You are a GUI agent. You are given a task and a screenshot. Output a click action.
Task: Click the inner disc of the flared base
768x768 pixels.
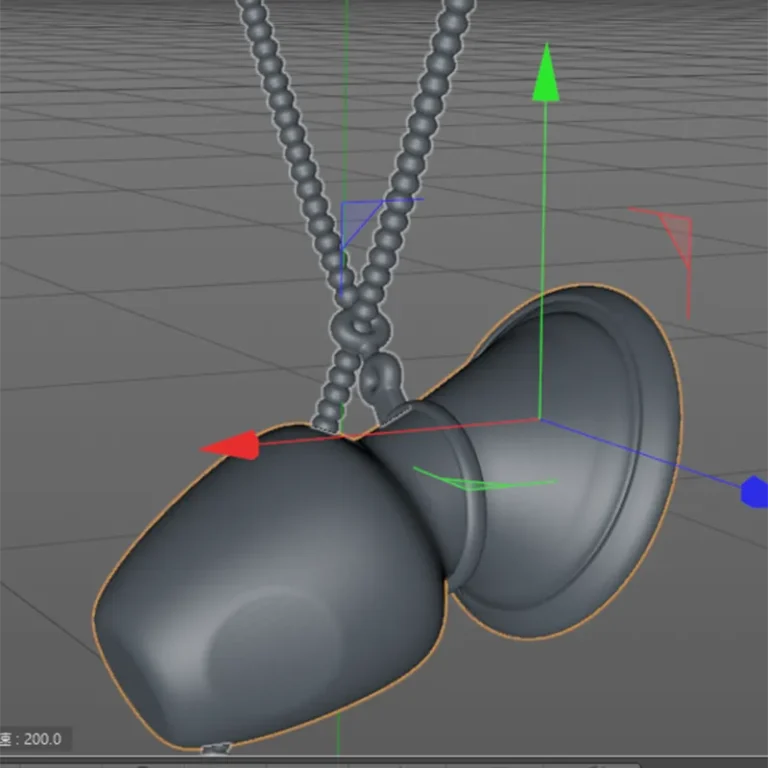563,456
